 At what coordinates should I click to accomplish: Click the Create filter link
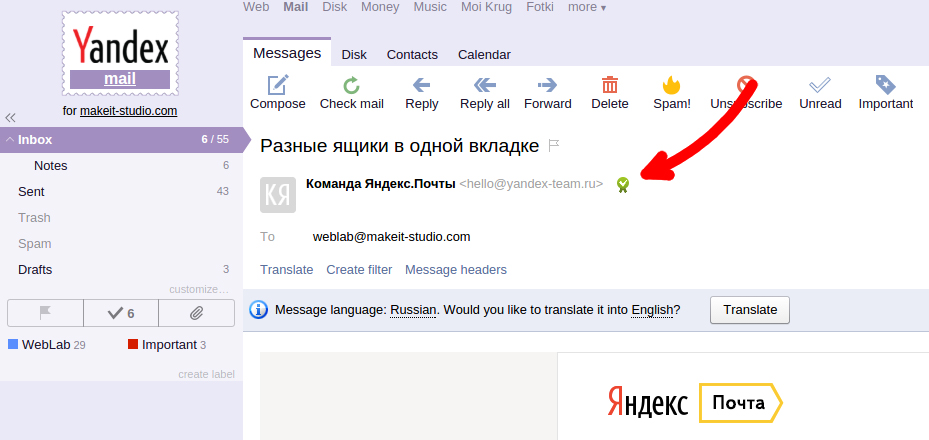[359, 270]
